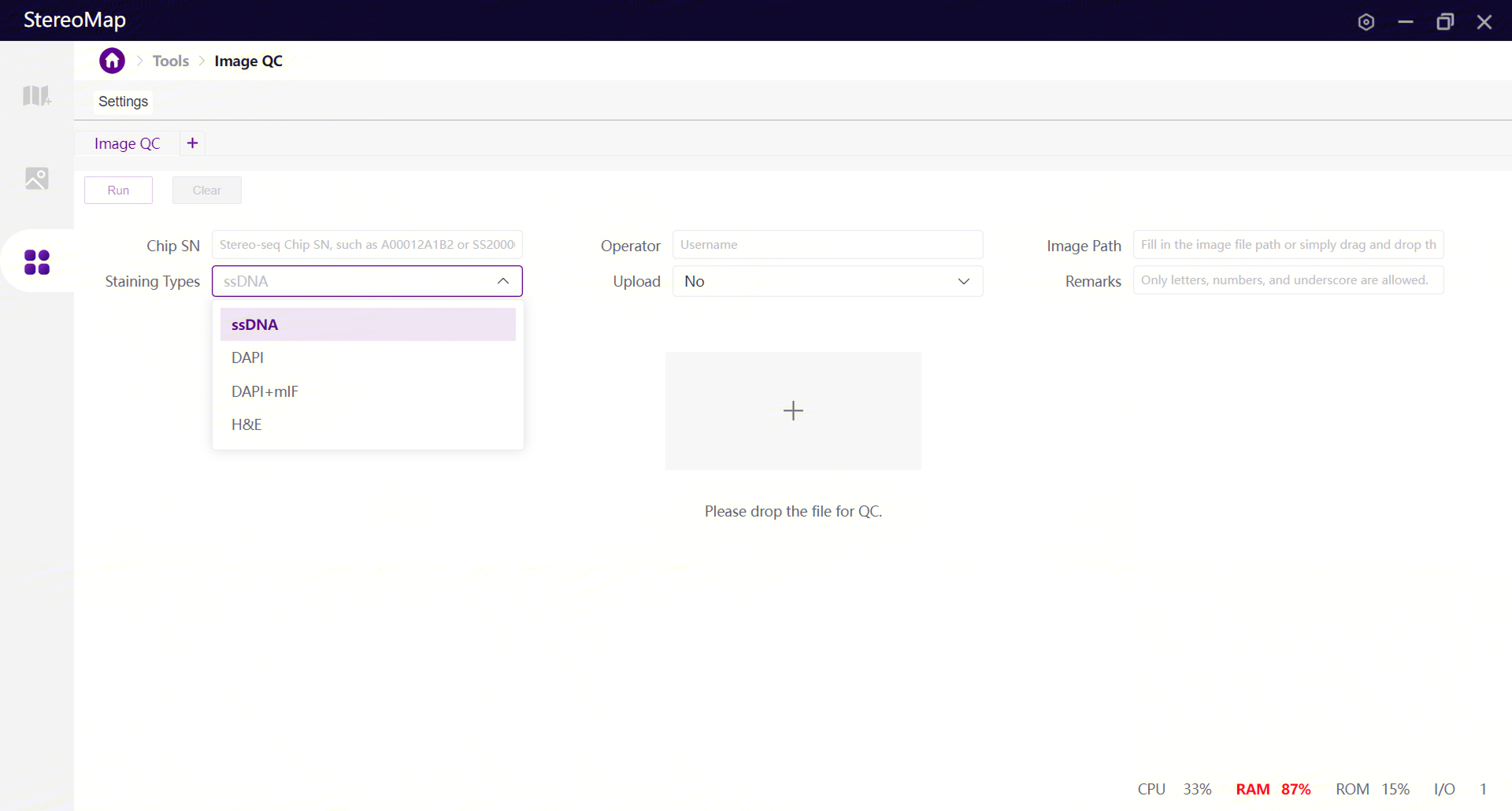Click the RAM 87% status indicator
The height and width of the screenshot is (811, 1512).
1273,789
